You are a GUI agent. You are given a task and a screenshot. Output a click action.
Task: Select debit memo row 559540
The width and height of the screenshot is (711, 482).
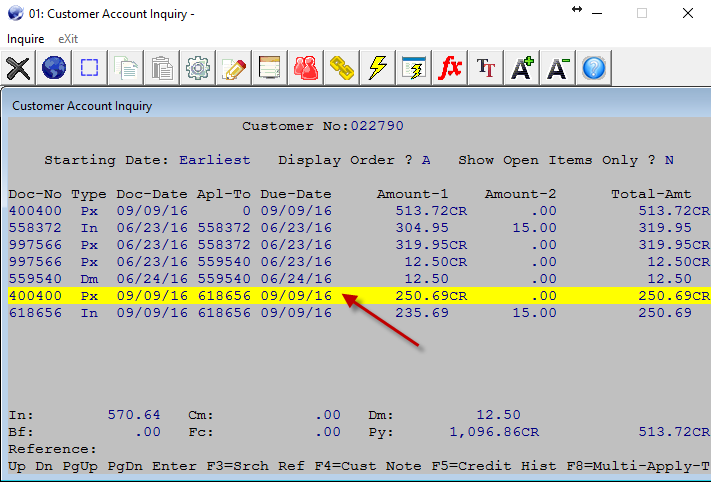[359, 278]
